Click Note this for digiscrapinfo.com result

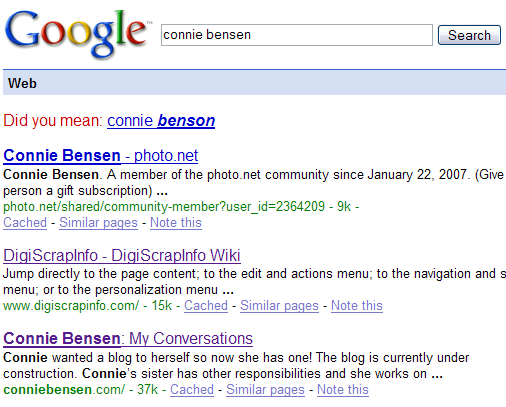(357, 306)
